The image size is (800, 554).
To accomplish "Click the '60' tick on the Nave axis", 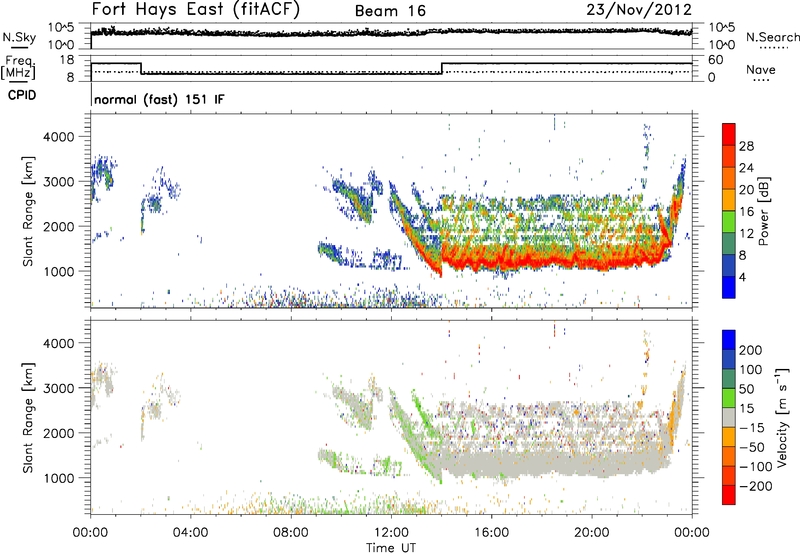I will [715, 60].
